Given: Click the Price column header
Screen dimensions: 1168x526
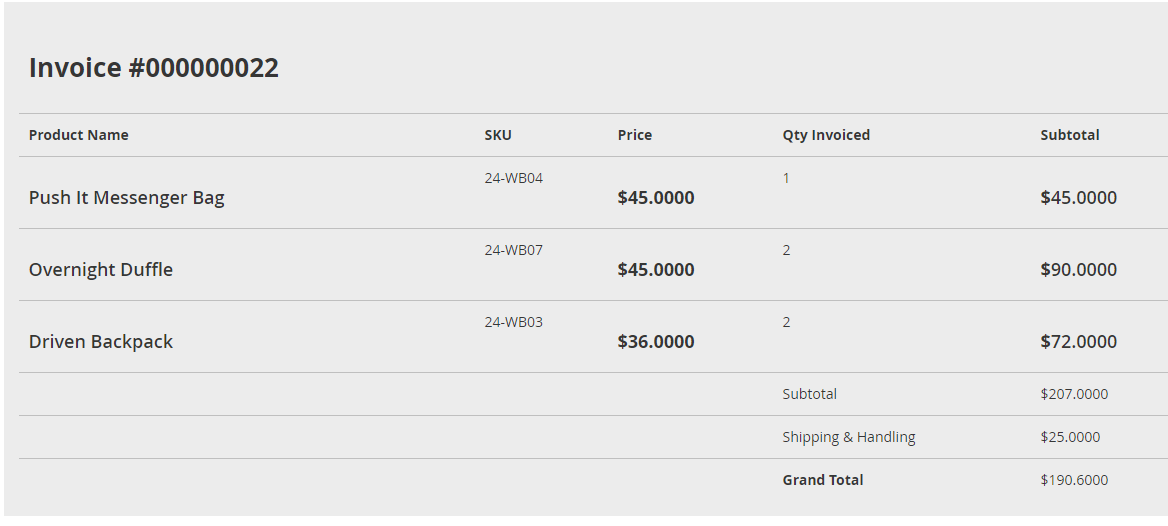Looking at the screenshot, I should [x=635, y=135].
